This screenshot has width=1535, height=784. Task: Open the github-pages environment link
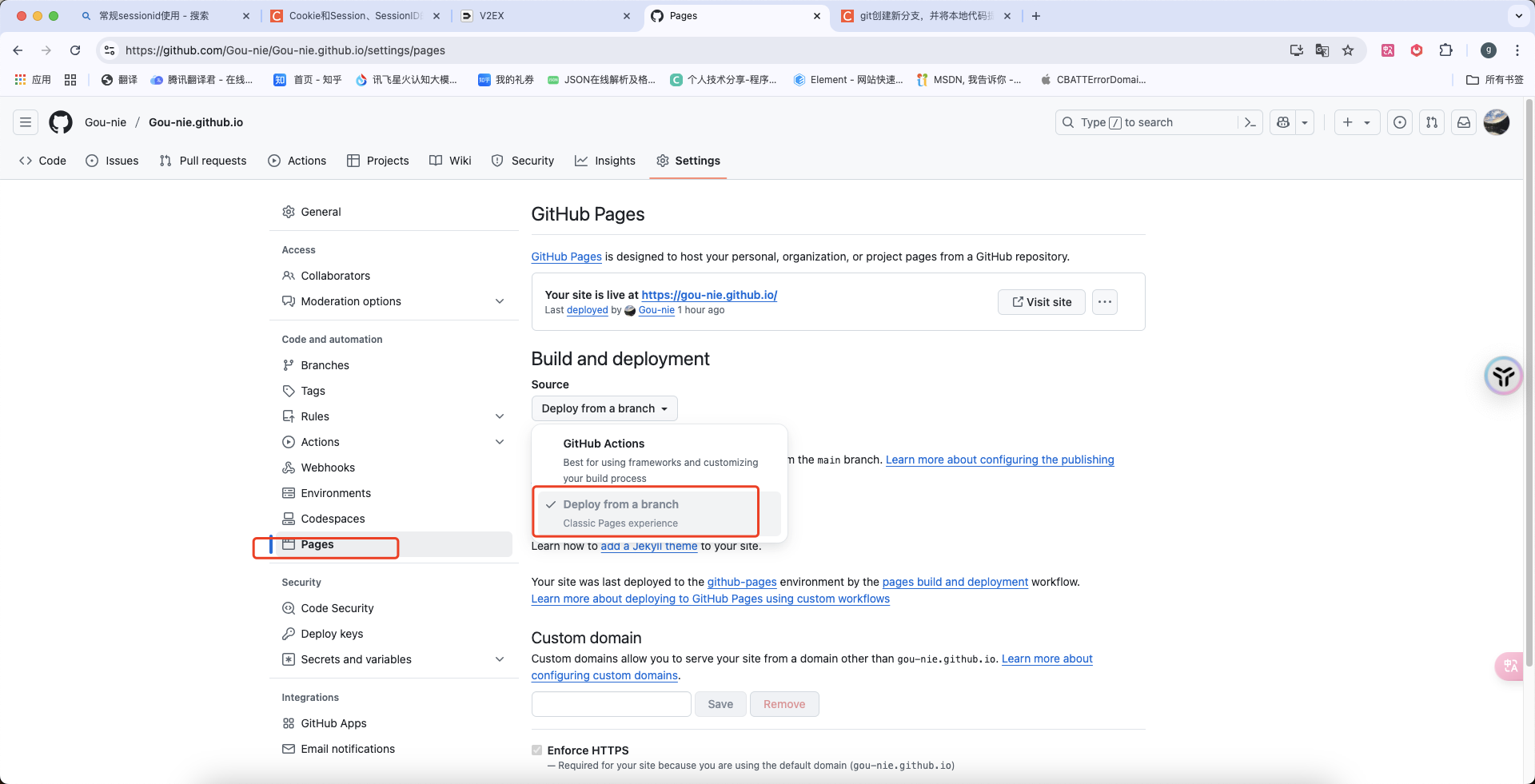(x=742, y=582)
